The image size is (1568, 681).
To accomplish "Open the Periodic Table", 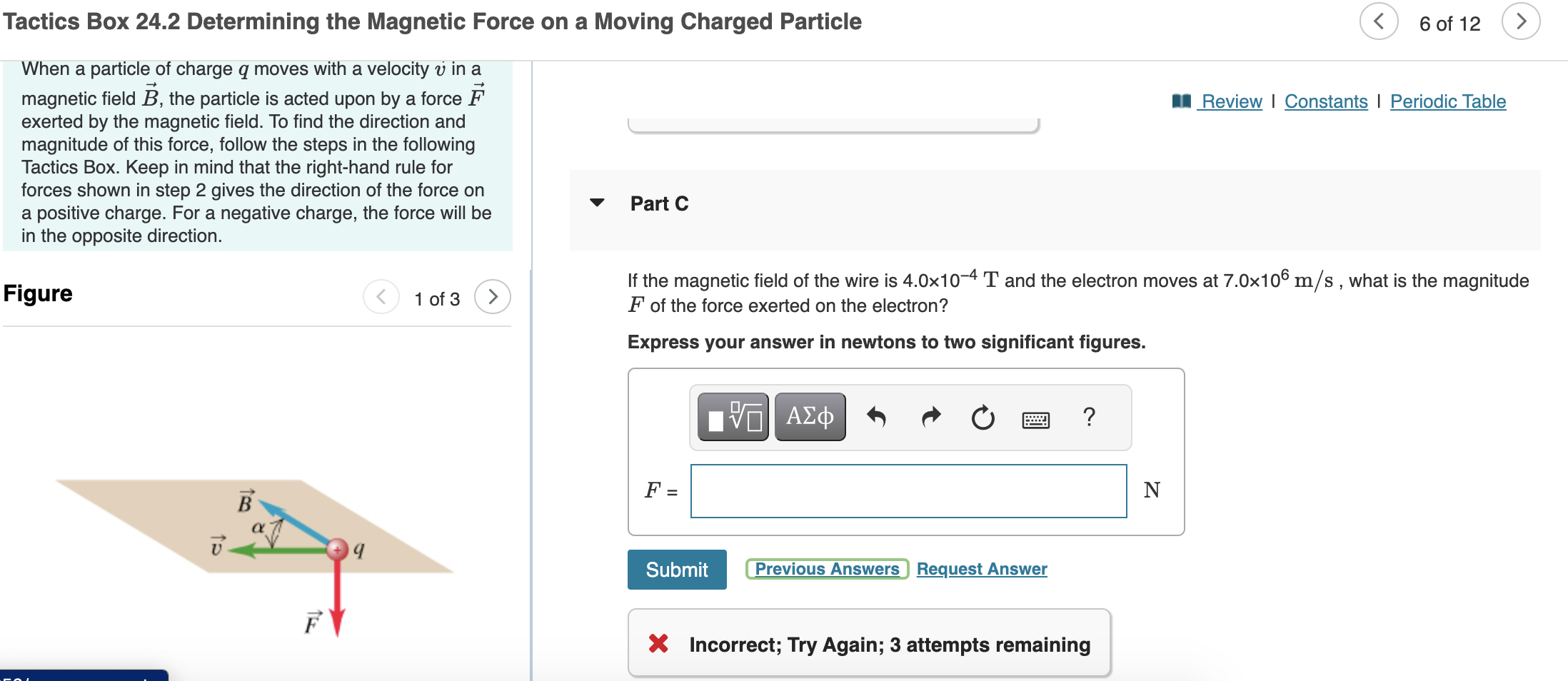I will click(1447, 101).
